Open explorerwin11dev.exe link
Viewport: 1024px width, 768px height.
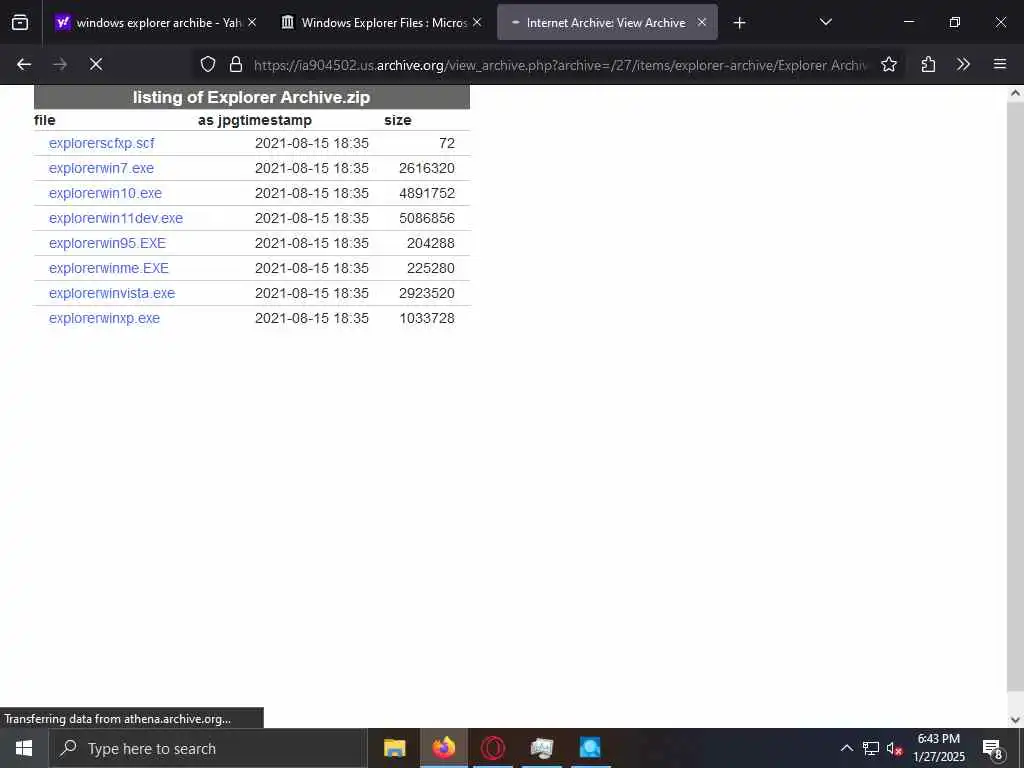pos(116,218)
